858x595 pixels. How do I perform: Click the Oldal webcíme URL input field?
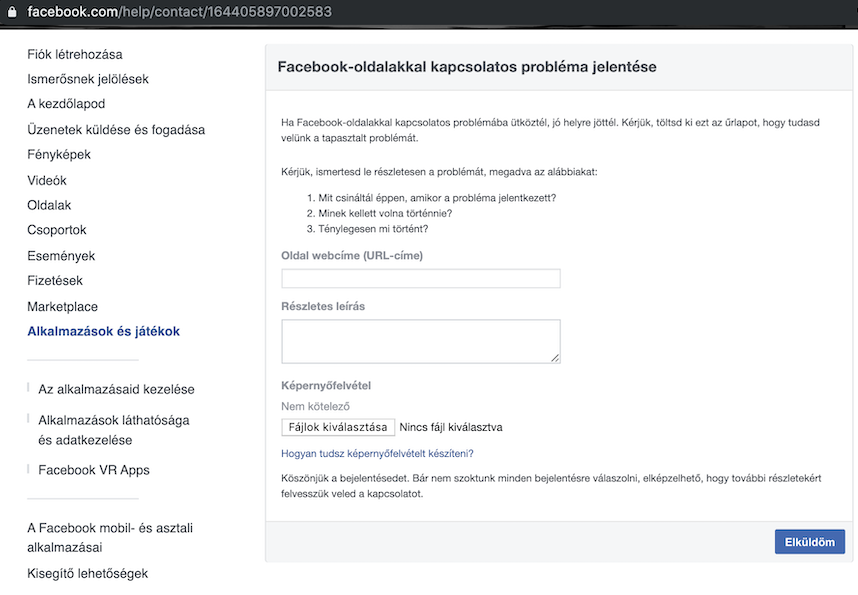(x=421, y=279)
